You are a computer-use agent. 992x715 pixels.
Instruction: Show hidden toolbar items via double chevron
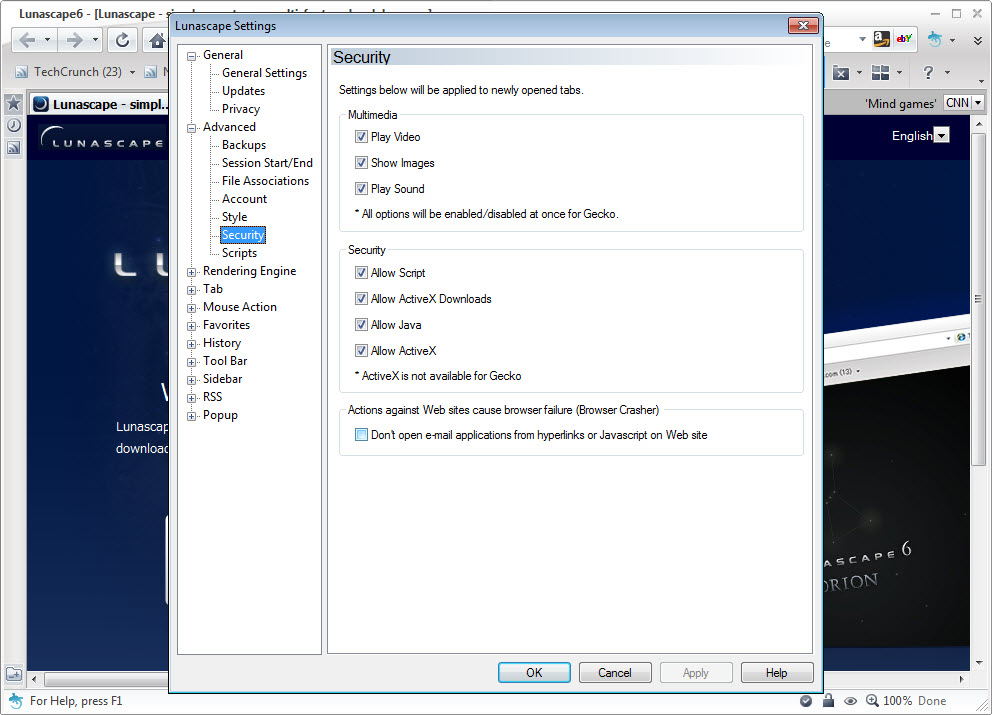click(x=977, y=40)
